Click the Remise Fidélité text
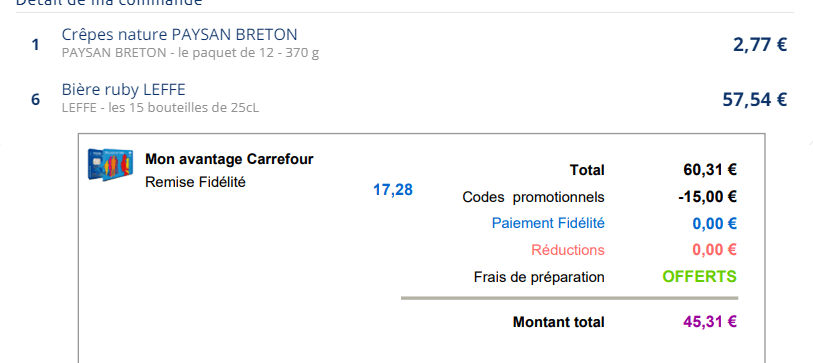The width and height of the screenshot is (813, 363). (195, 183)
